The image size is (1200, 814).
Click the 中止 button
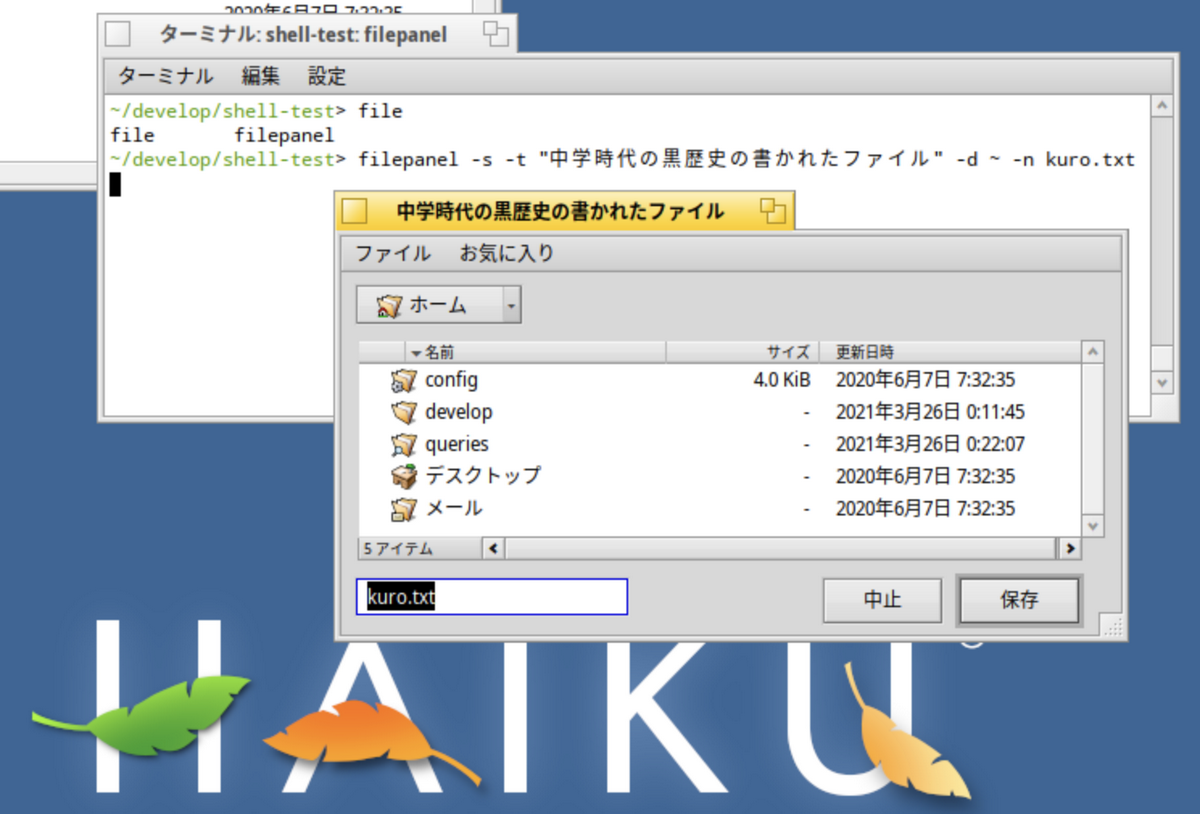tap(882, 600)
